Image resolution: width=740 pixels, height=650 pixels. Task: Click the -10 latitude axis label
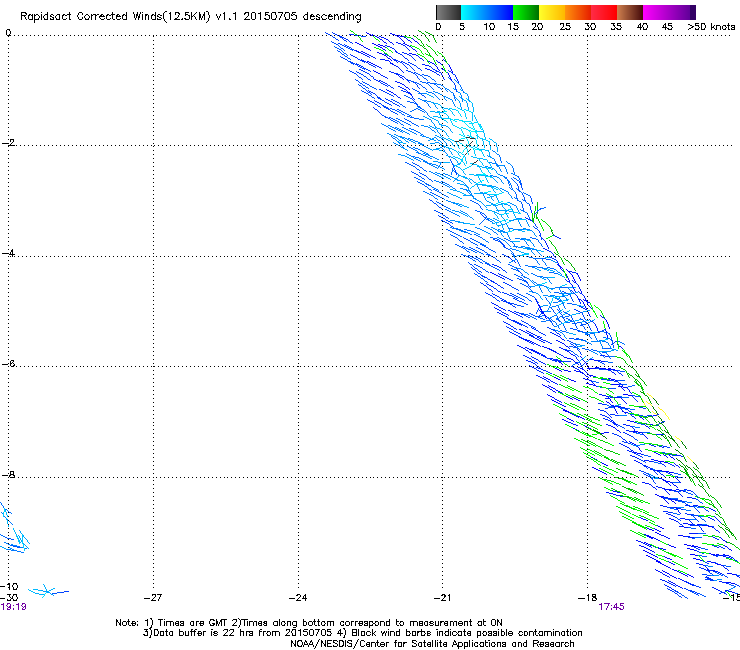[9, 586]
